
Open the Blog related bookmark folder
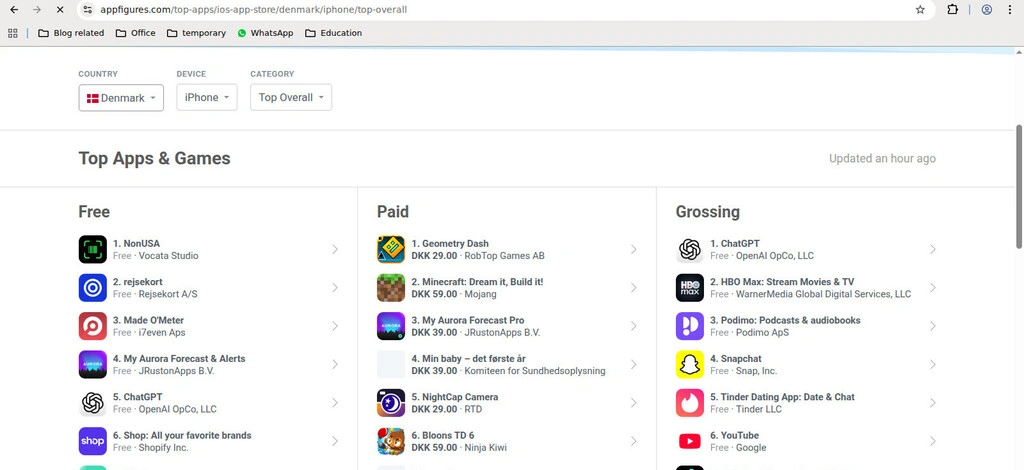pos(71,33)
